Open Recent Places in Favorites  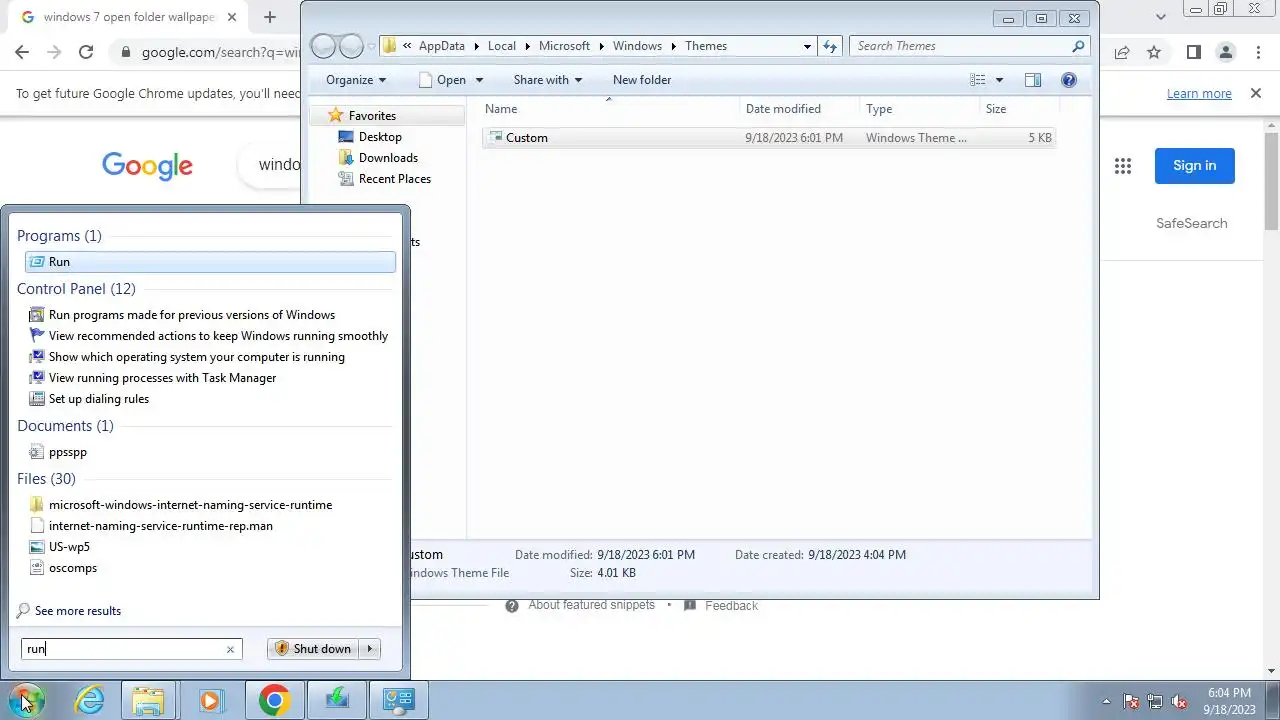[x=394, y=179]
